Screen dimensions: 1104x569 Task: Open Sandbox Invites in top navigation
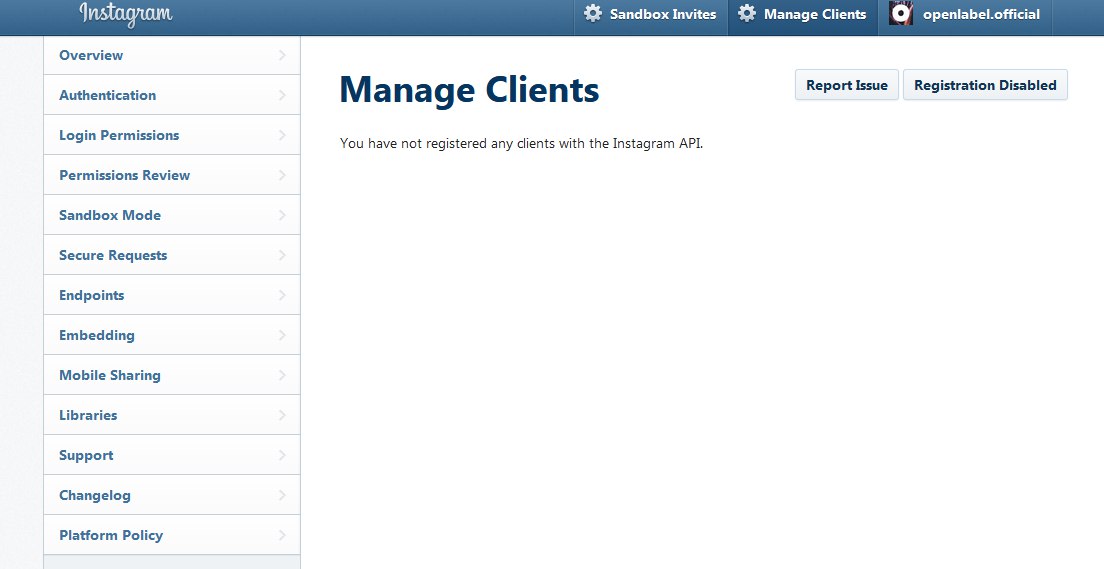pos(651,17)
